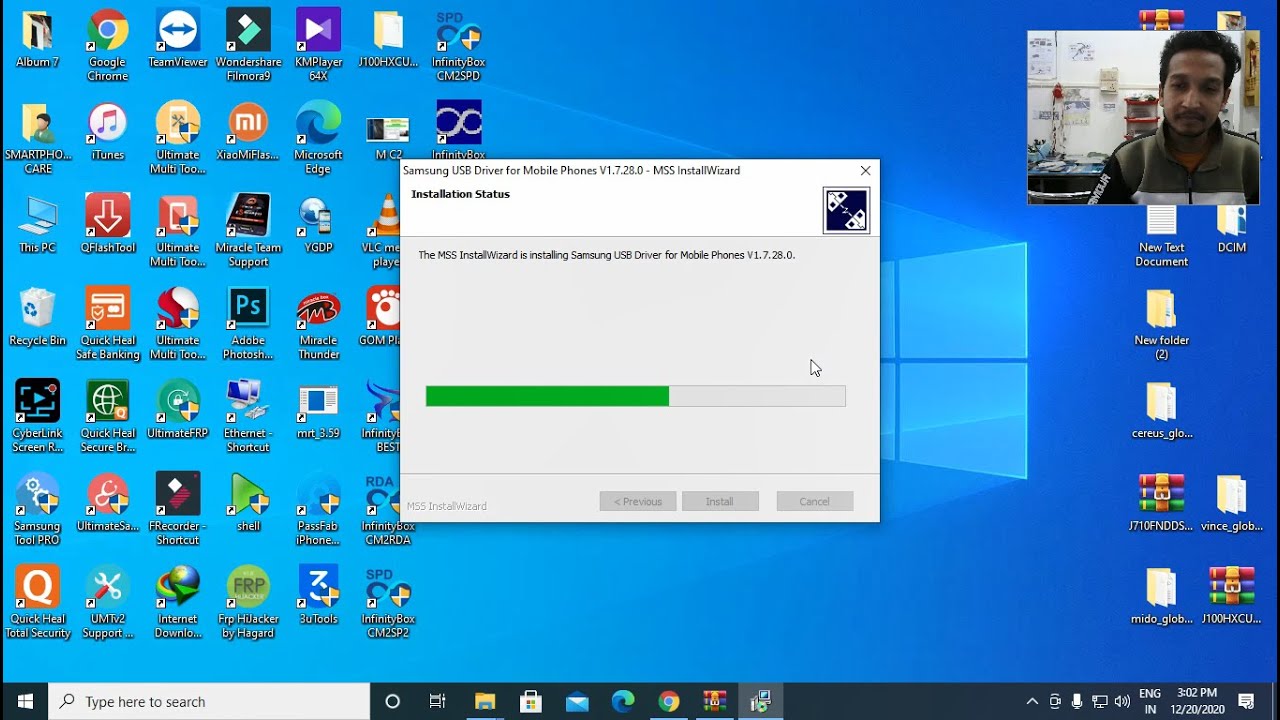Open the Mail app on the taskbar
Screen dimensions: 1280x720
tap(577, 701)
